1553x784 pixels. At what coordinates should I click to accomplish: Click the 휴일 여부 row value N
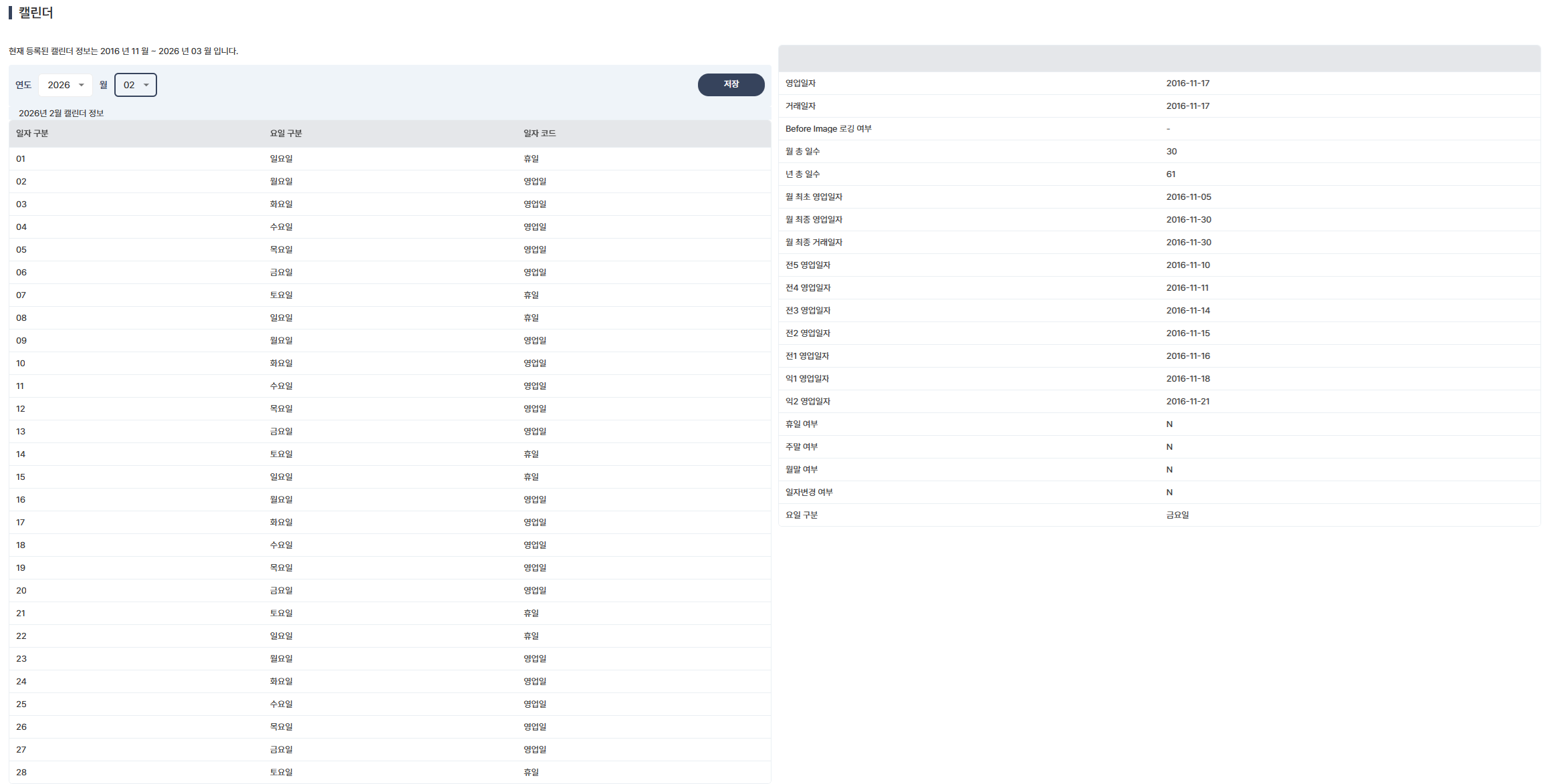(x=1169, y=424)
